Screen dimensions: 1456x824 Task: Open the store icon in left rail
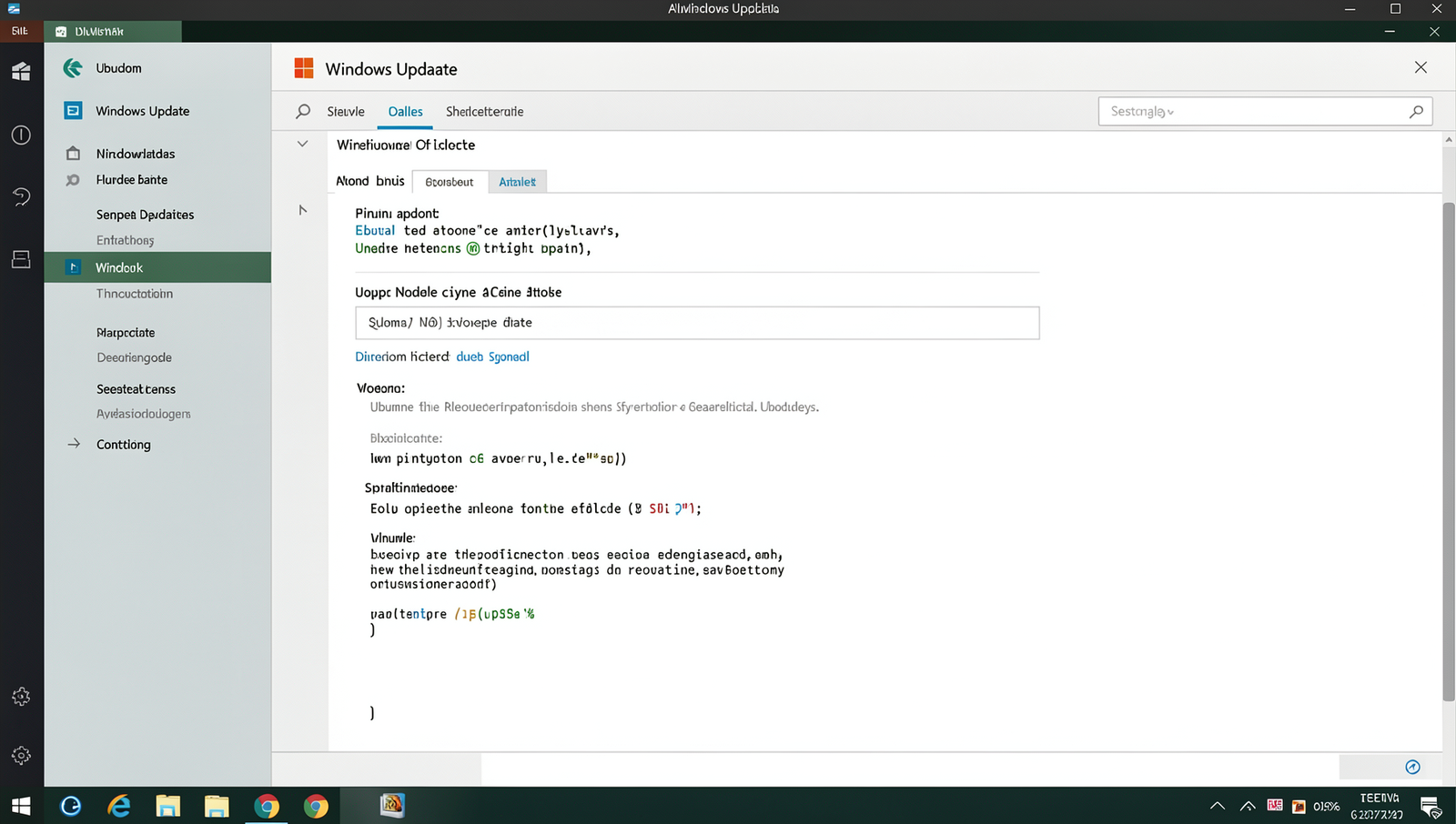pyautogui.click(x=21, y=72)
